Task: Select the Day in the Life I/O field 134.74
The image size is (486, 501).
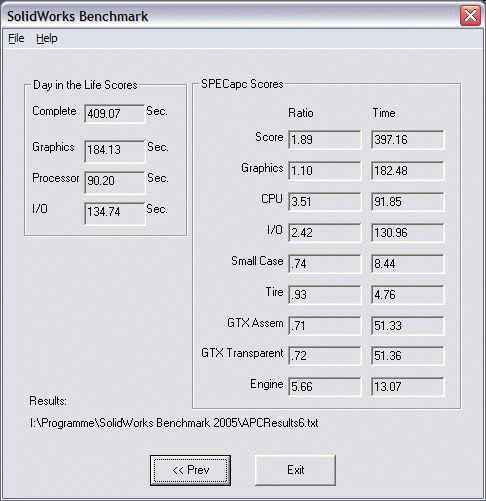Action: click(x=115, y=213)
